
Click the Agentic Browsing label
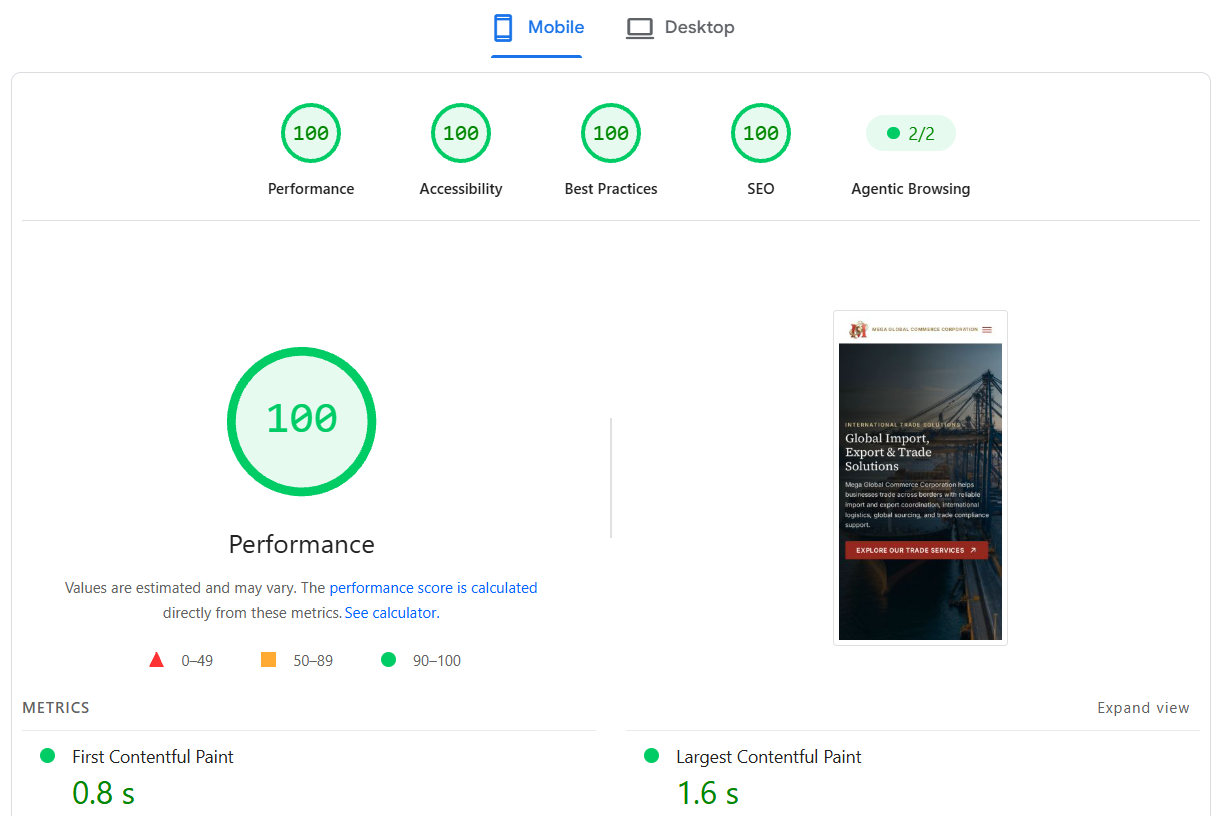click(x=911, y=189)
